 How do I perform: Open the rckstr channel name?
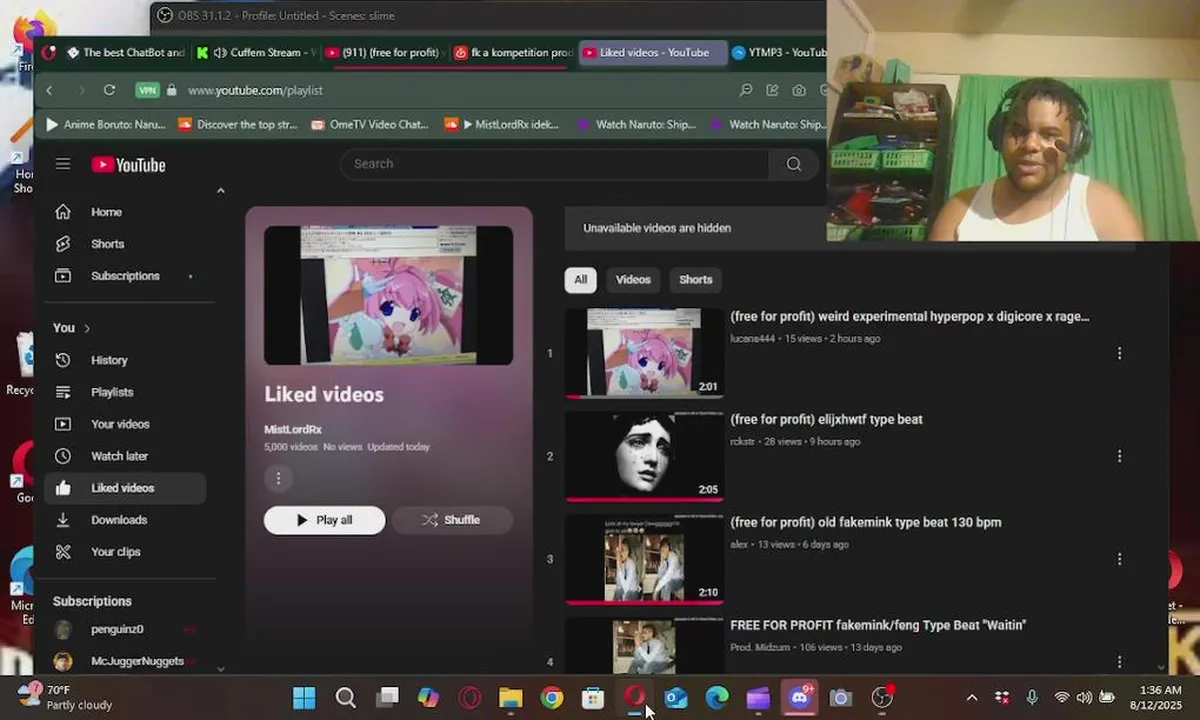pos(742,442)
